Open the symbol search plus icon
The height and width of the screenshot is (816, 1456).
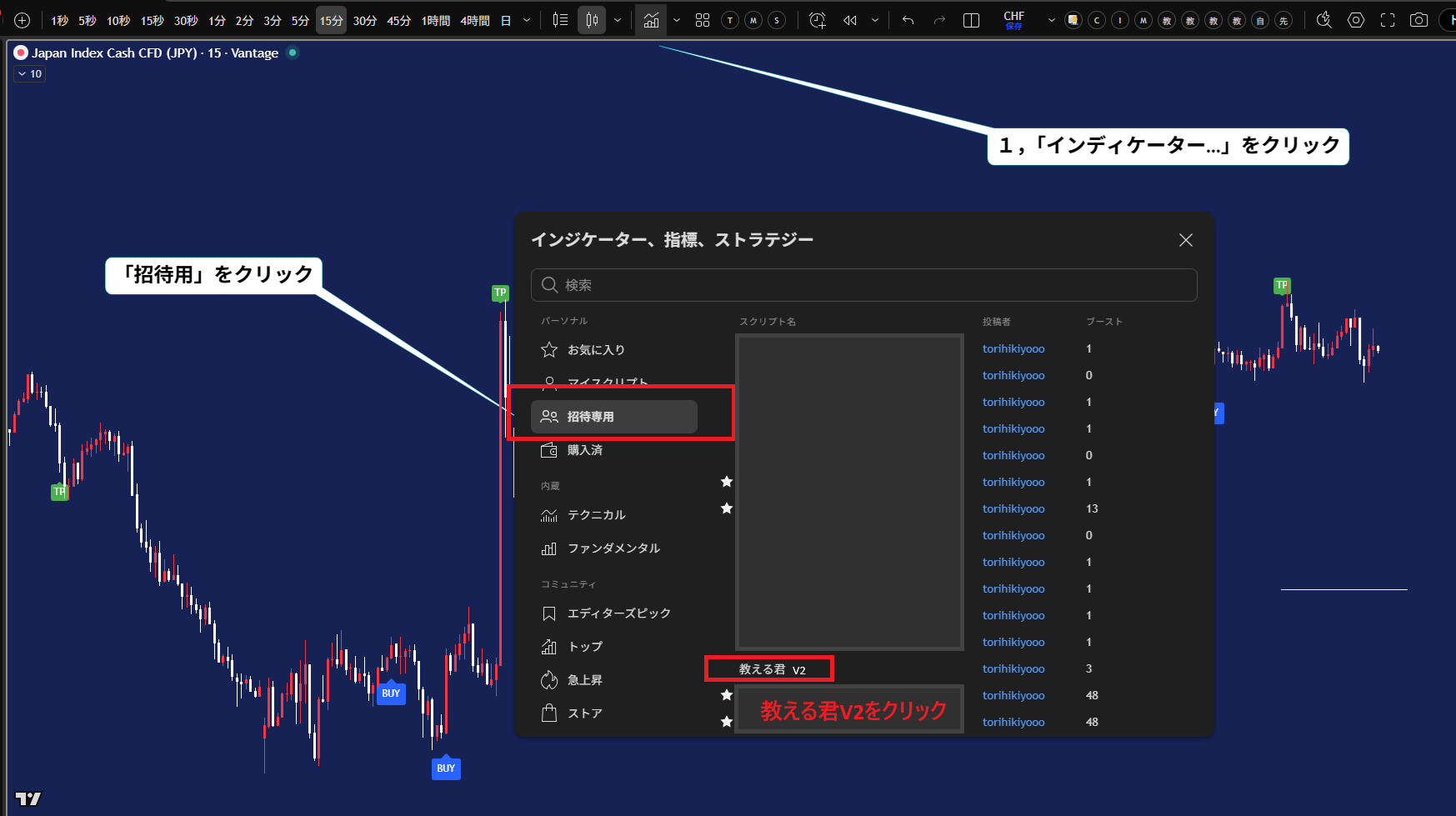click(21, 20)
